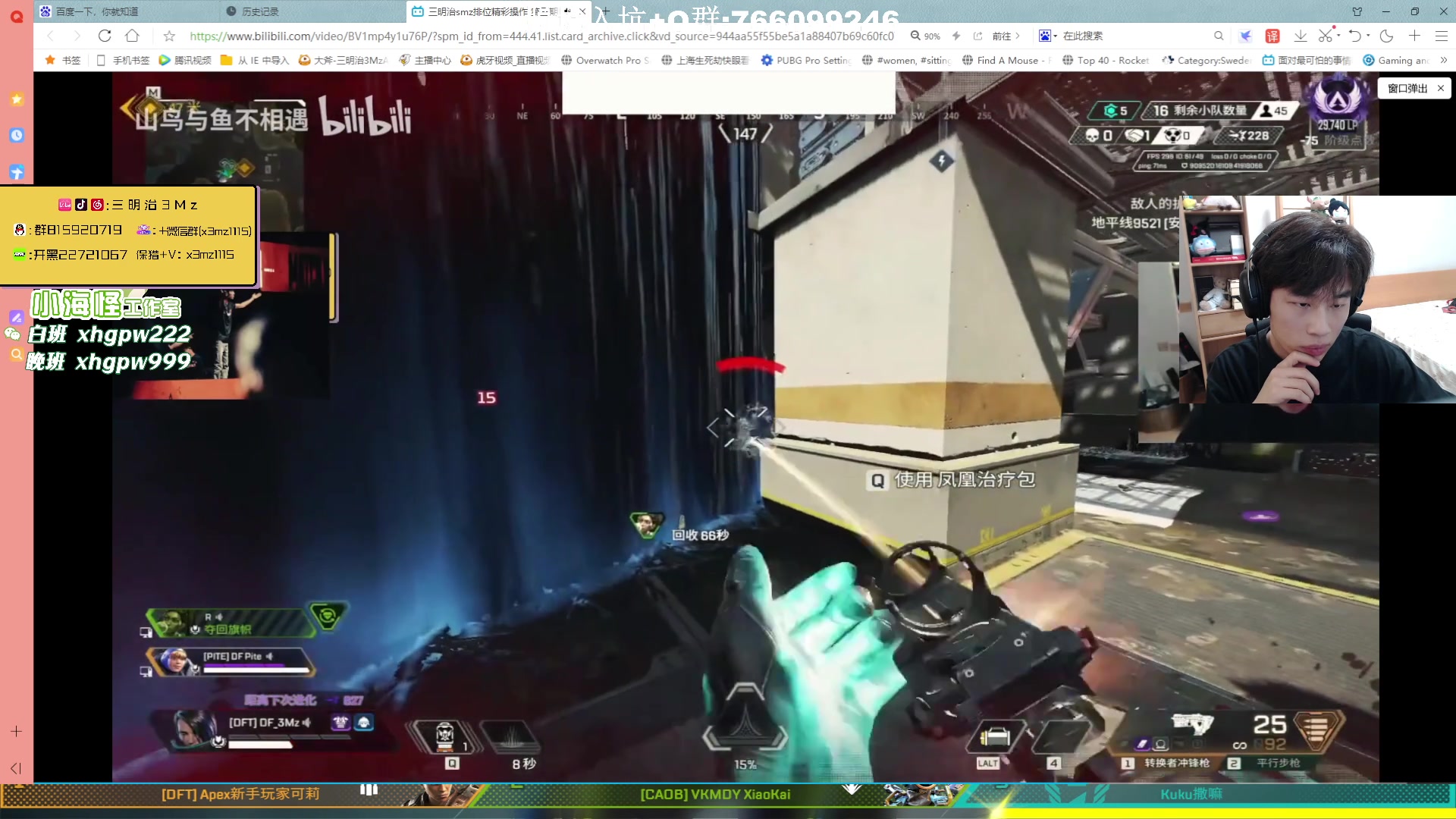This screenshot has width=1456, height=819.
Task: Open the browser skin shirt icon
Action: pyautogui.click(x=1357, y=11)
